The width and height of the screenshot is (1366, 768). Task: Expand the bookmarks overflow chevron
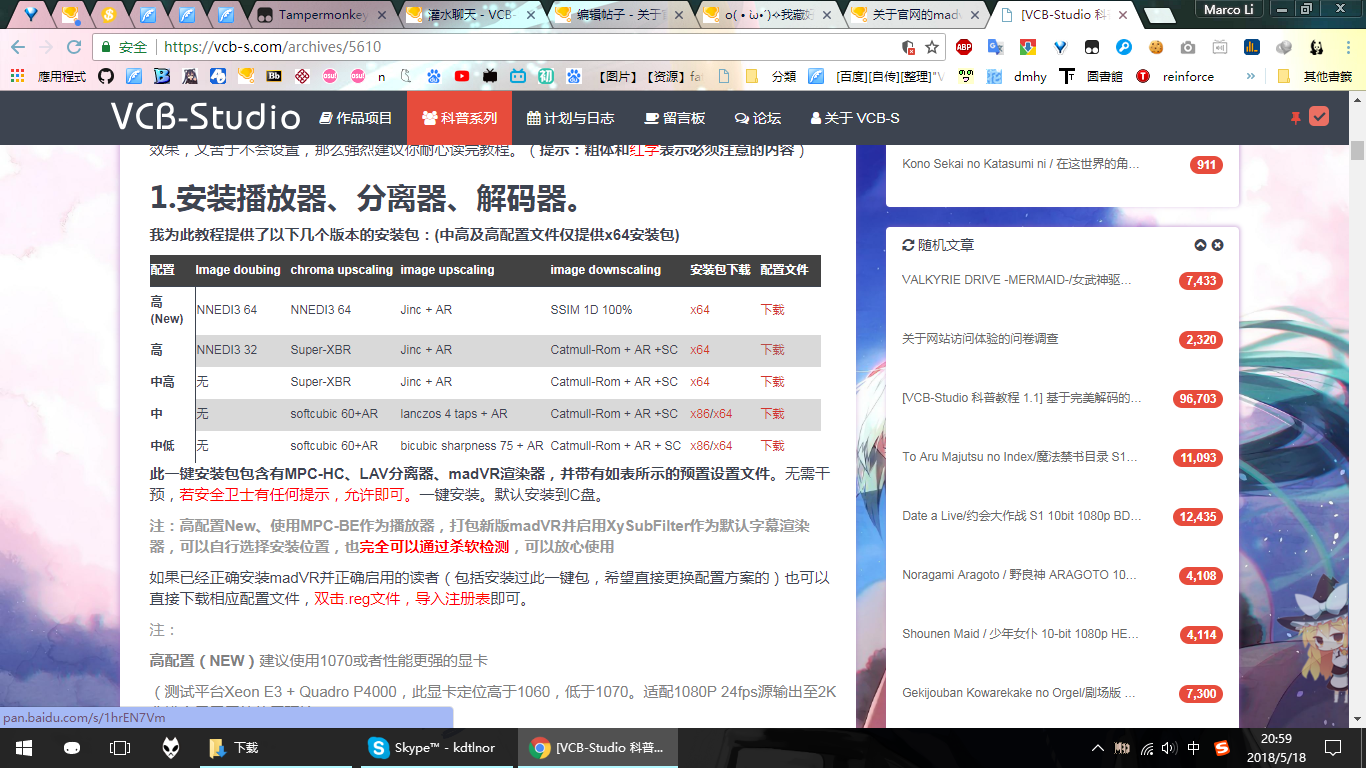pos(1250,76)
